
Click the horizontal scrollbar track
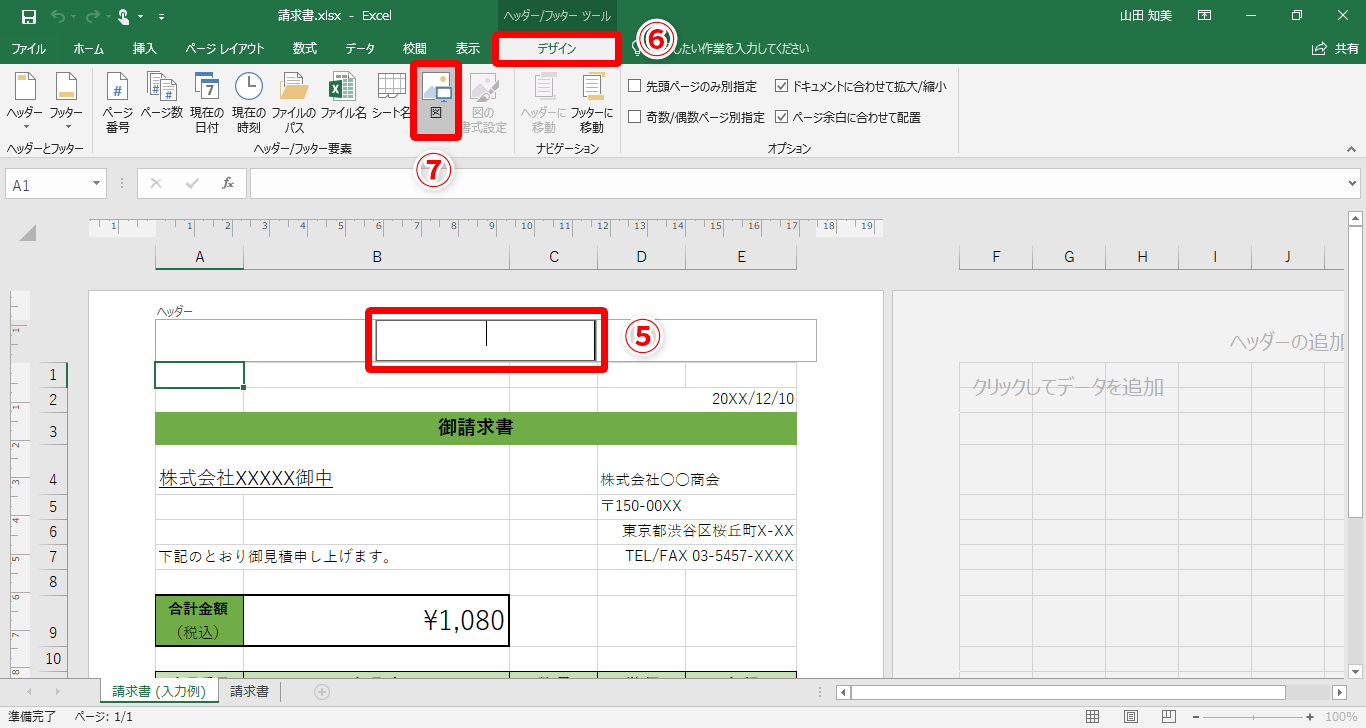tap(1092, 692)
